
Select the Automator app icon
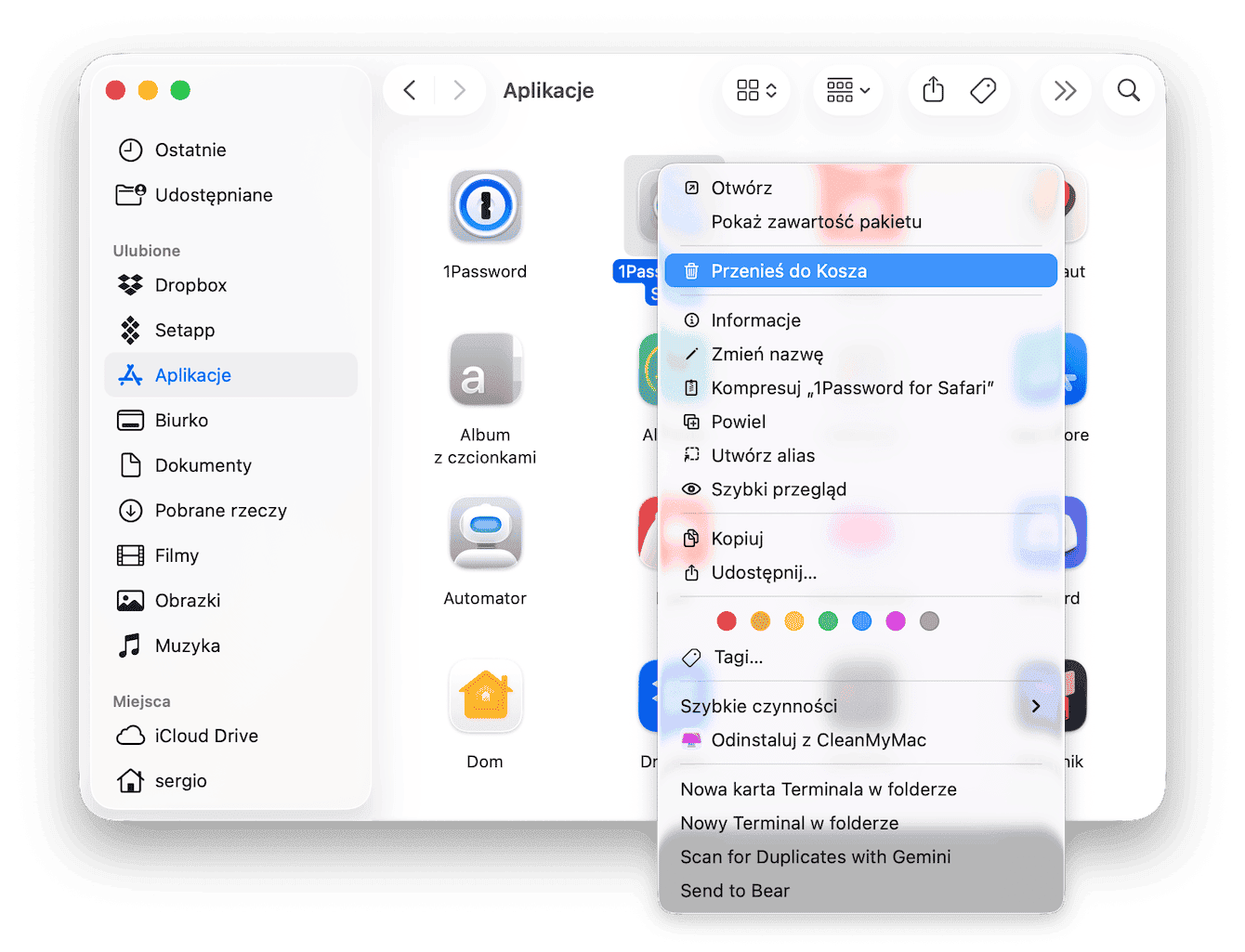pyautogui.click(x=485, y=533)
